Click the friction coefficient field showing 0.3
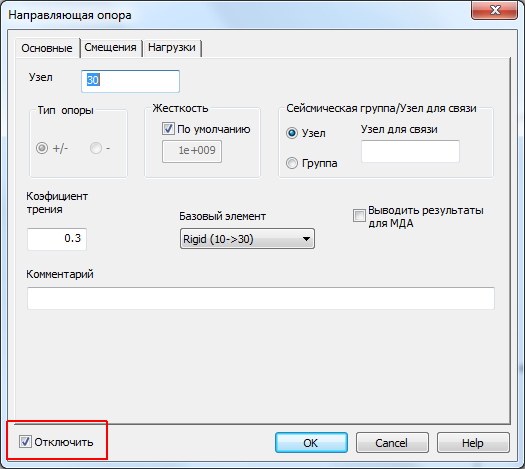The height and width of the screenshot is (469, 525). (57, 239)
